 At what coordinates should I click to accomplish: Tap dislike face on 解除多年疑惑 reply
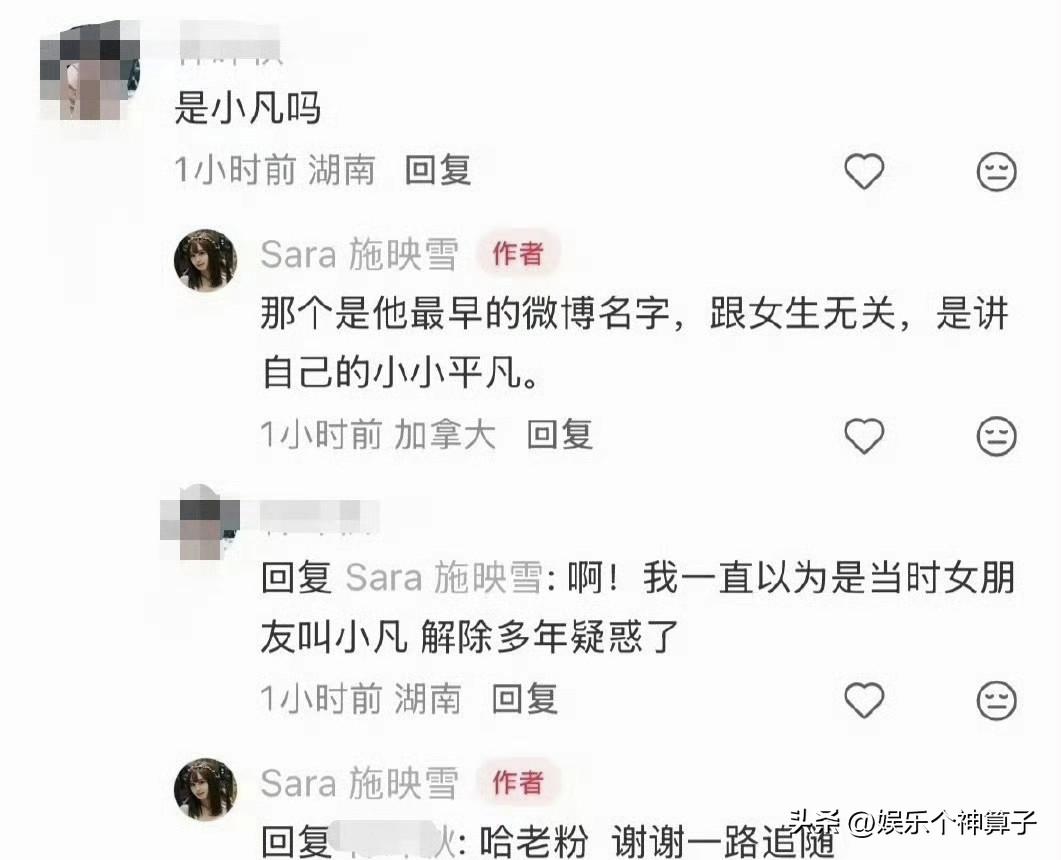pyautogui.click(x=997, y=700)
